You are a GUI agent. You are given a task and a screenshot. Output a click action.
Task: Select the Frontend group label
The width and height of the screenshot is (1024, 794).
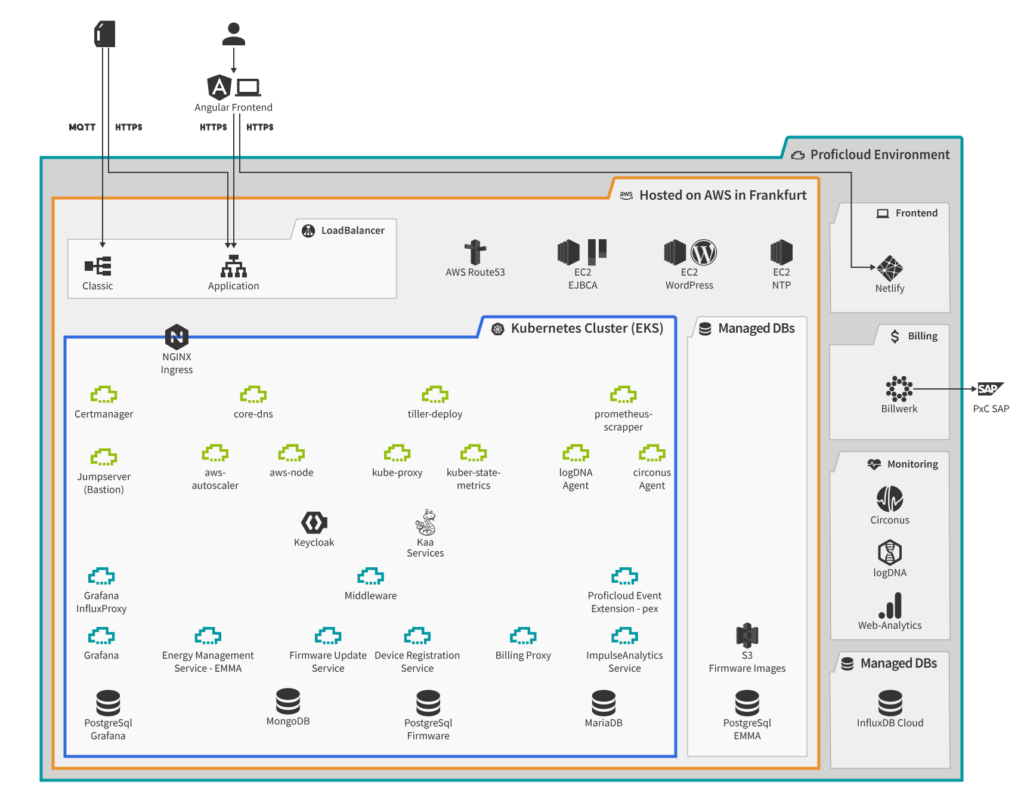[916, 213]
